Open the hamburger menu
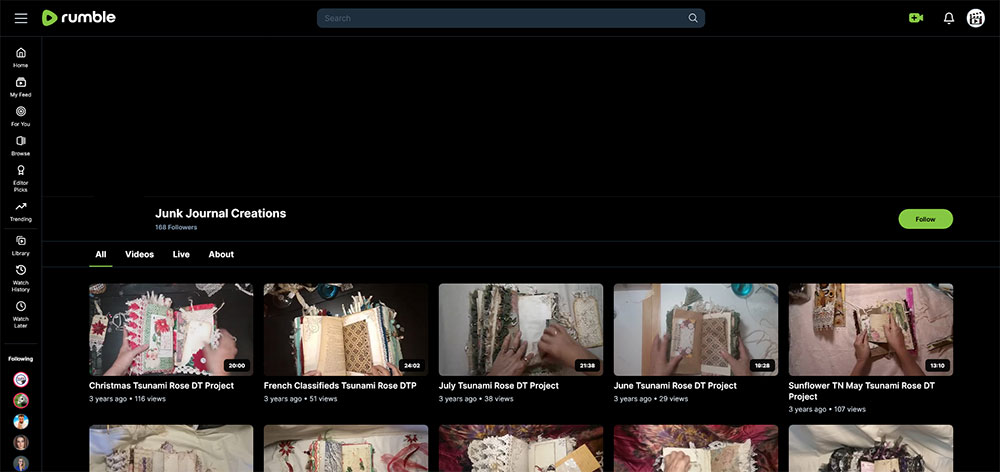This screenshot has width=1000, height=472. [x=21, y=18]
